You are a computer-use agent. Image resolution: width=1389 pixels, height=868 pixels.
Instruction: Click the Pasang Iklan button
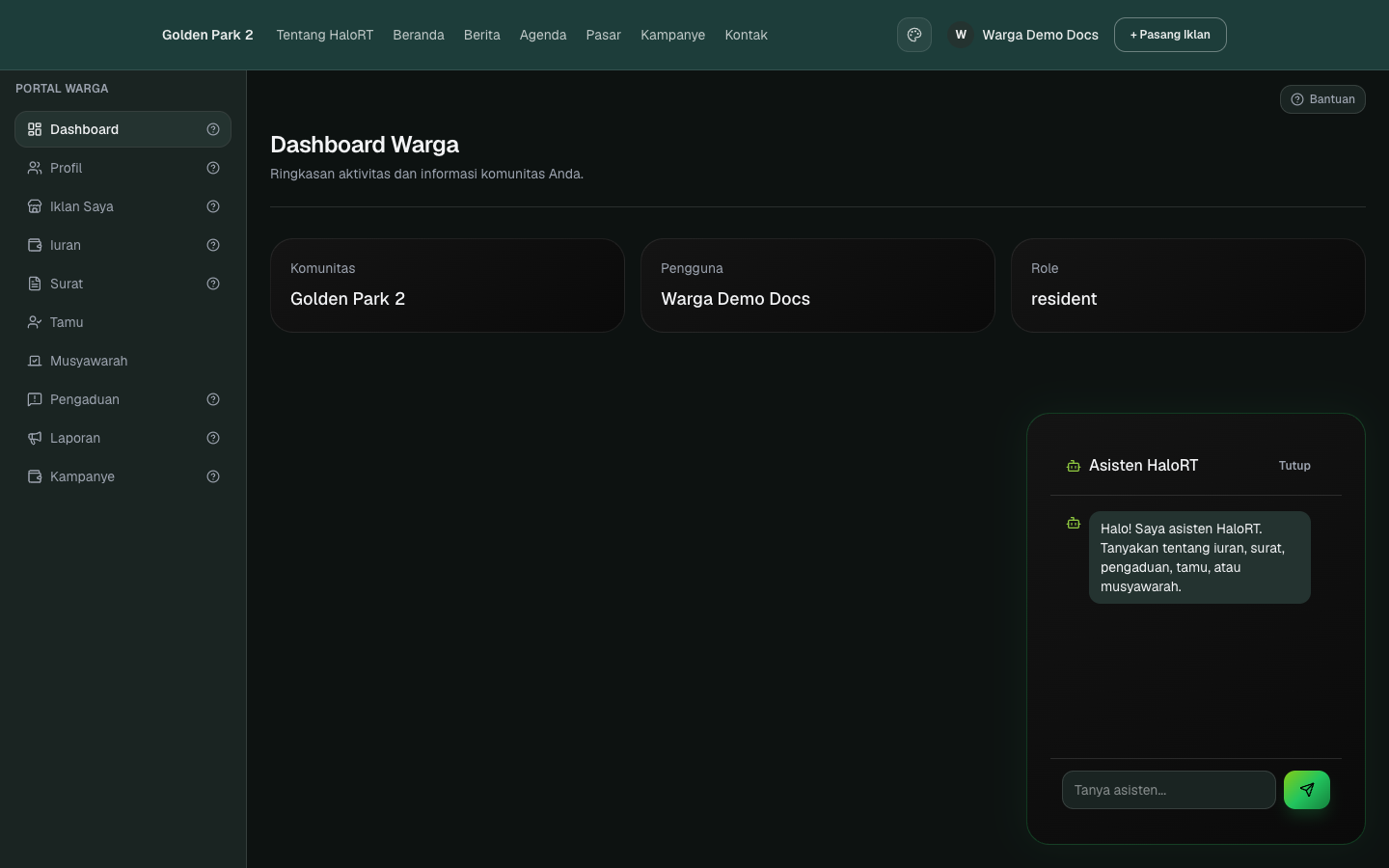(1170, 35)
